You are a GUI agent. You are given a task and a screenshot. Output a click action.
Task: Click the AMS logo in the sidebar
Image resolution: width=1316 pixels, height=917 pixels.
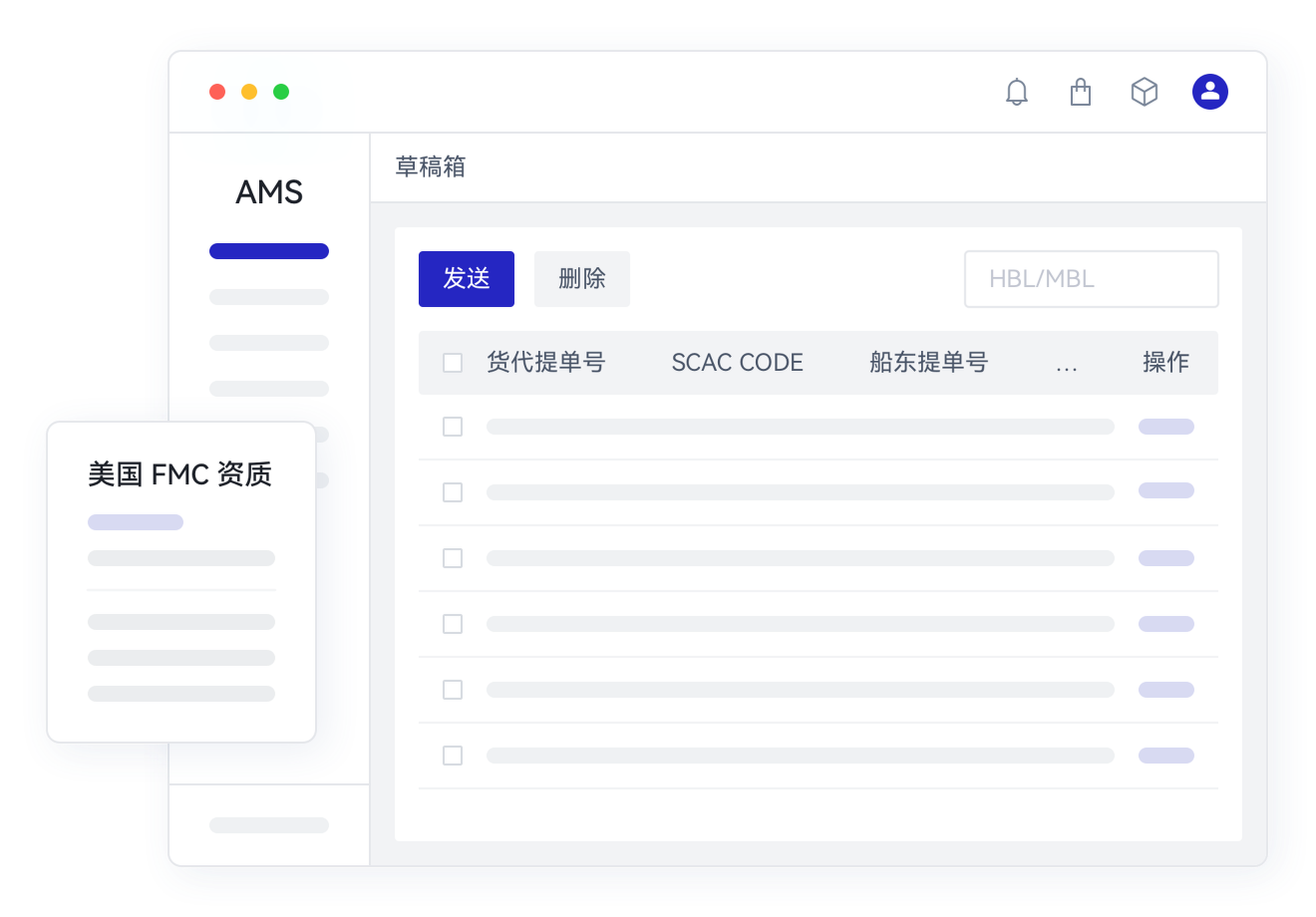269,192
